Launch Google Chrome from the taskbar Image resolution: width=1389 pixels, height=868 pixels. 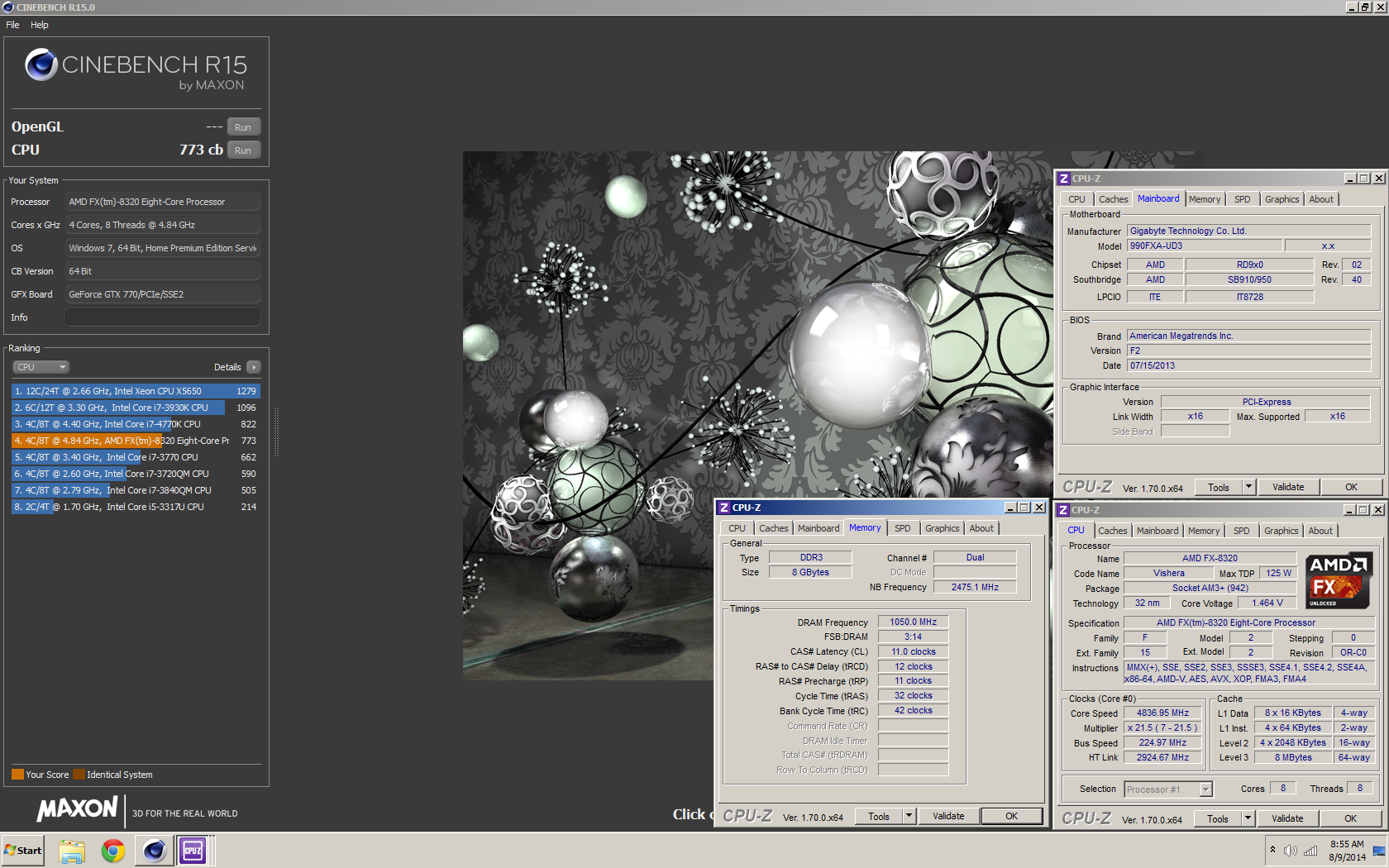[113, 851]
